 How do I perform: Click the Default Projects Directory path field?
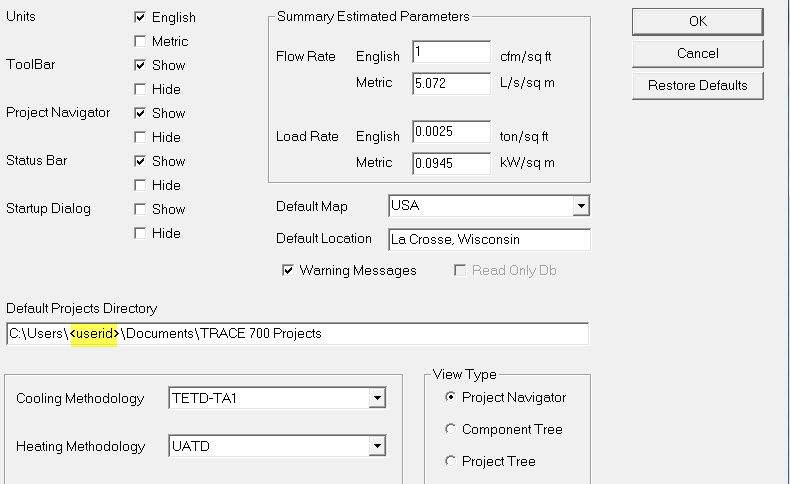297,334
